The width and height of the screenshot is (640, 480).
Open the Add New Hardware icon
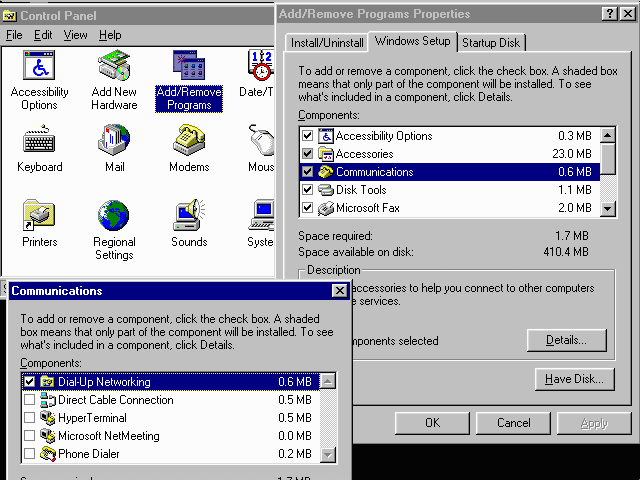114,68
